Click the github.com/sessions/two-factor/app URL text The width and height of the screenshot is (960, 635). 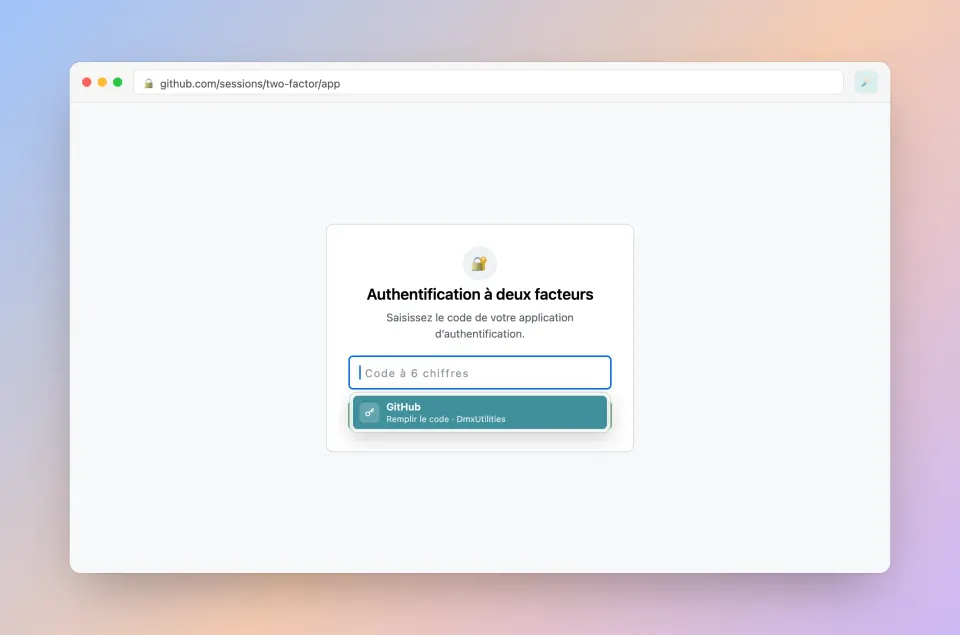(250, 83)
